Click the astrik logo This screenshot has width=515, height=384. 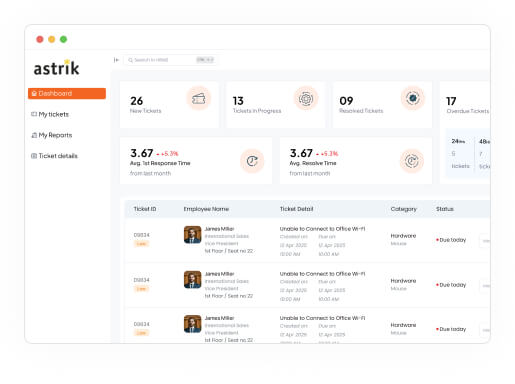[57, 68]
